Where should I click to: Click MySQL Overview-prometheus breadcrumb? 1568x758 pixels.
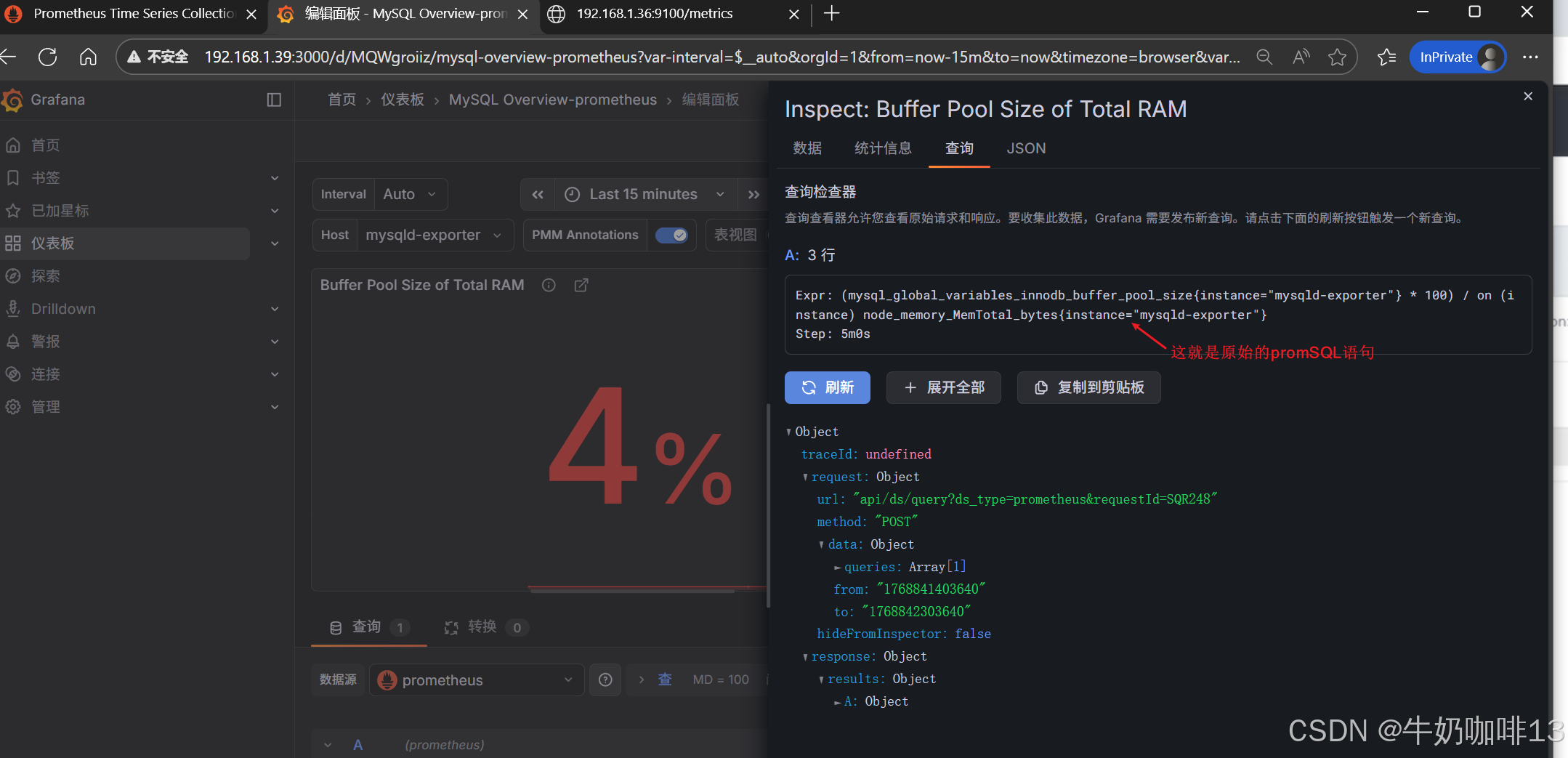click(x=552, y=100)
